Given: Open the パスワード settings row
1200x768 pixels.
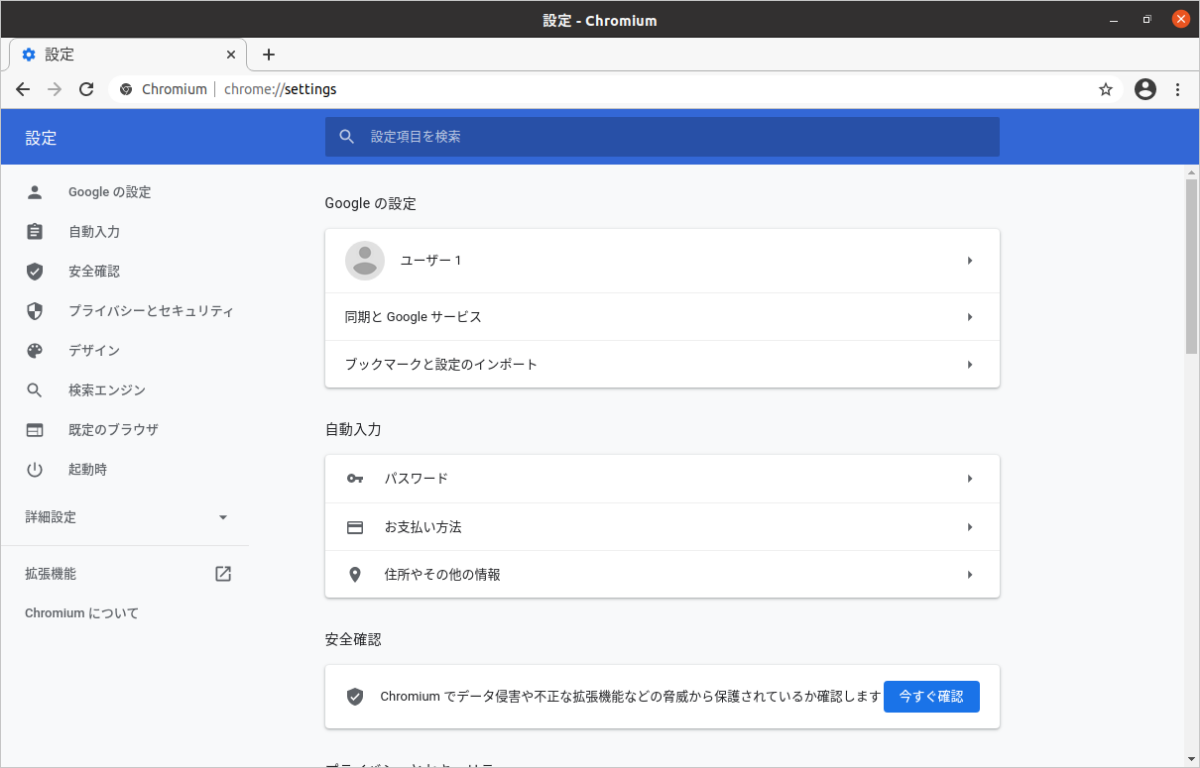Looking at the screenshot, I should tap(662, 479).
